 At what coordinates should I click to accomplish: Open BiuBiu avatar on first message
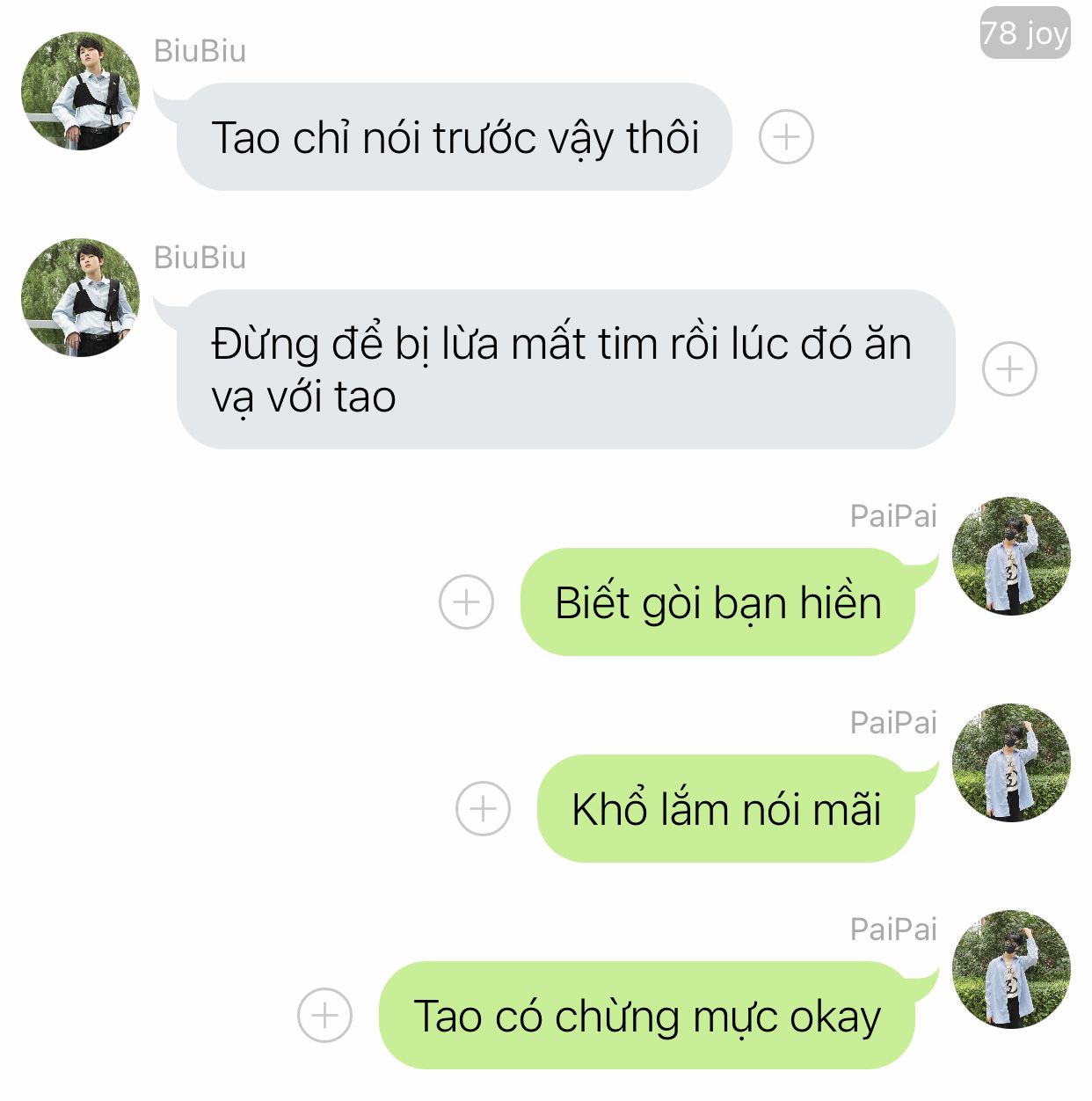[80, 91]
